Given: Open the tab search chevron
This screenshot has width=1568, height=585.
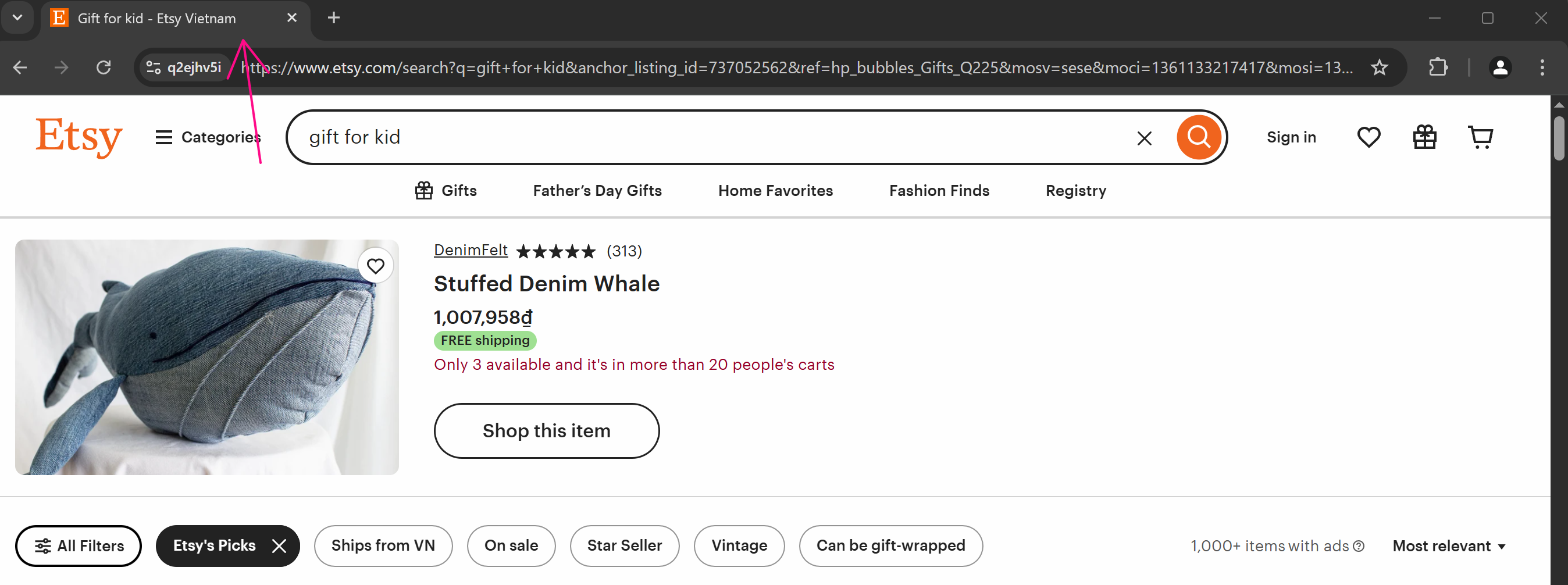Looking at the screenshot, I should click(17, 17).
